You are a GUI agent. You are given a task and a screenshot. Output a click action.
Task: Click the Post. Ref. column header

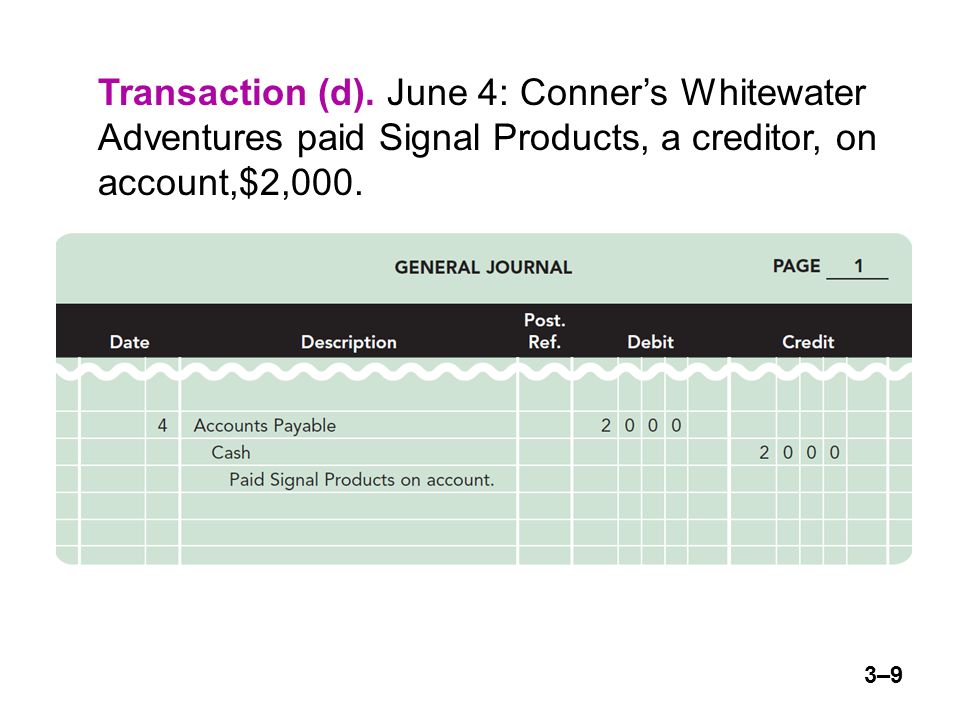point(544,331)
